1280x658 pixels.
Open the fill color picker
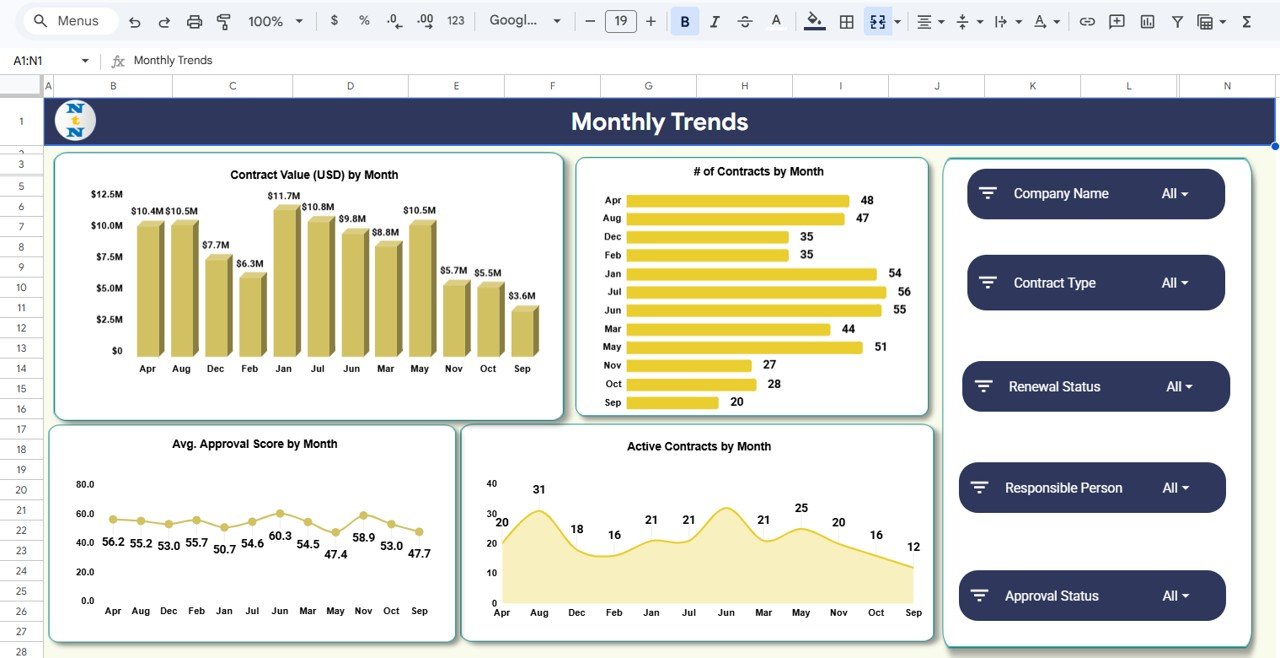coord(814,20)
